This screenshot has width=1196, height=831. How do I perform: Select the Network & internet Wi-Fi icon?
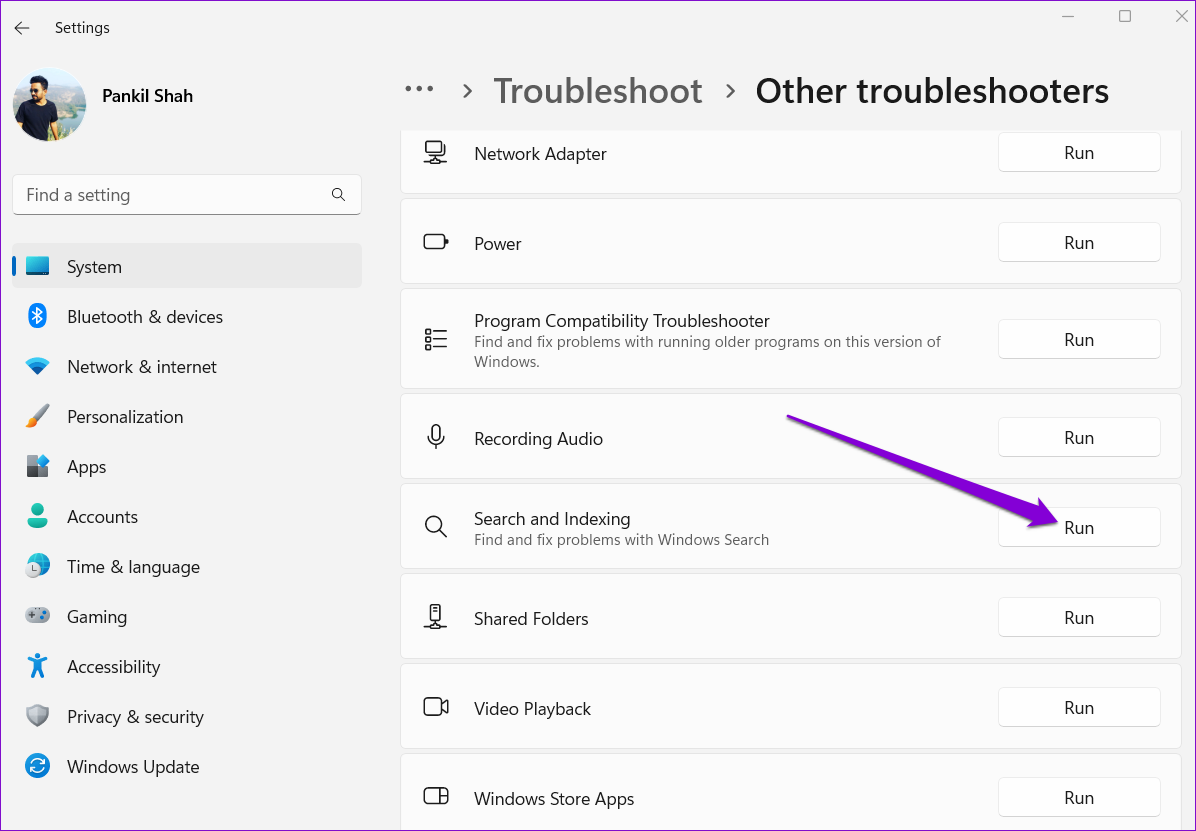[38, 367]
